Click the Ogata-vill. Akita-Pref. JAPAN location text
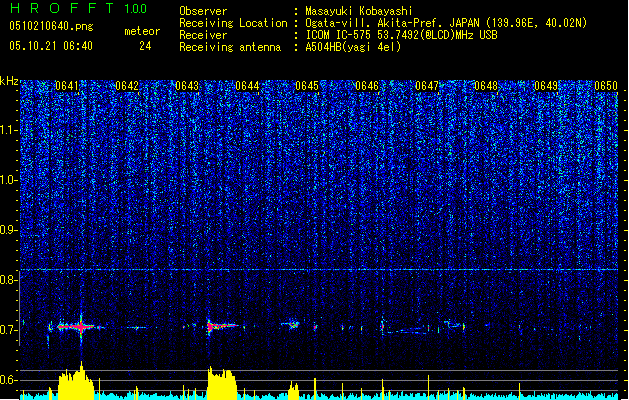 pos(446,23)
